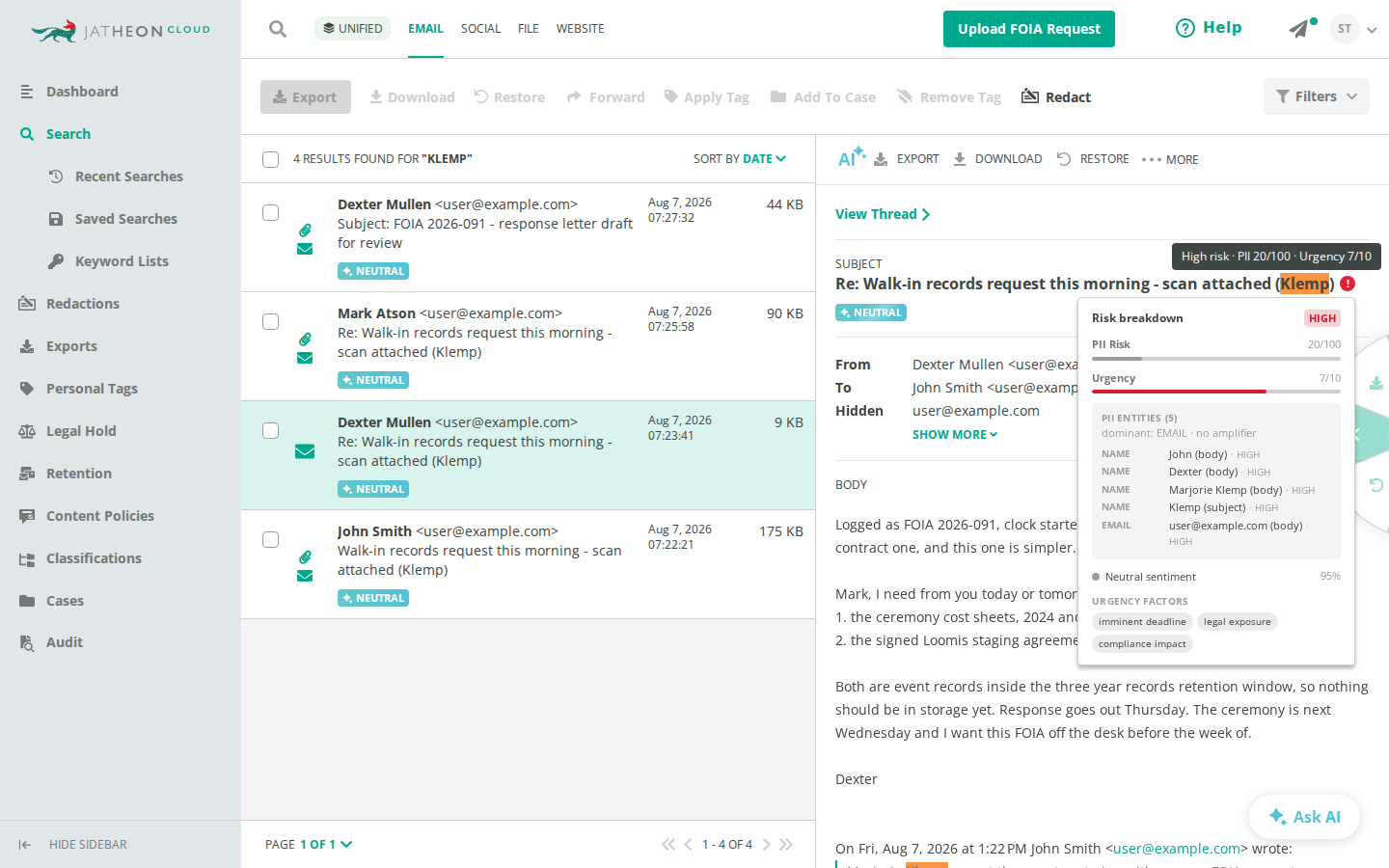Open the Filters dropdown
The height and width of the screenshot is (868, 1389).
coord(1317,96)
